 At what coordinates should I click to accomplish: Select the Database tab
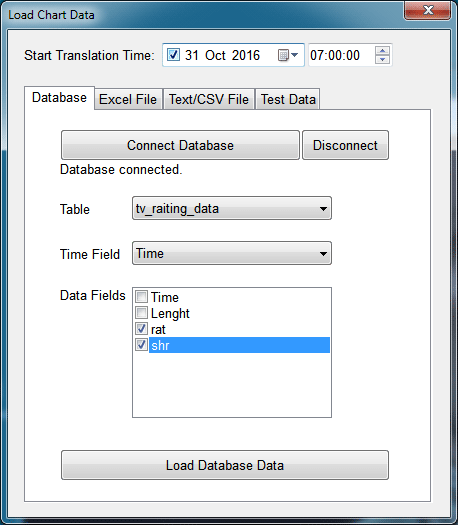click(x=59, y=97)
